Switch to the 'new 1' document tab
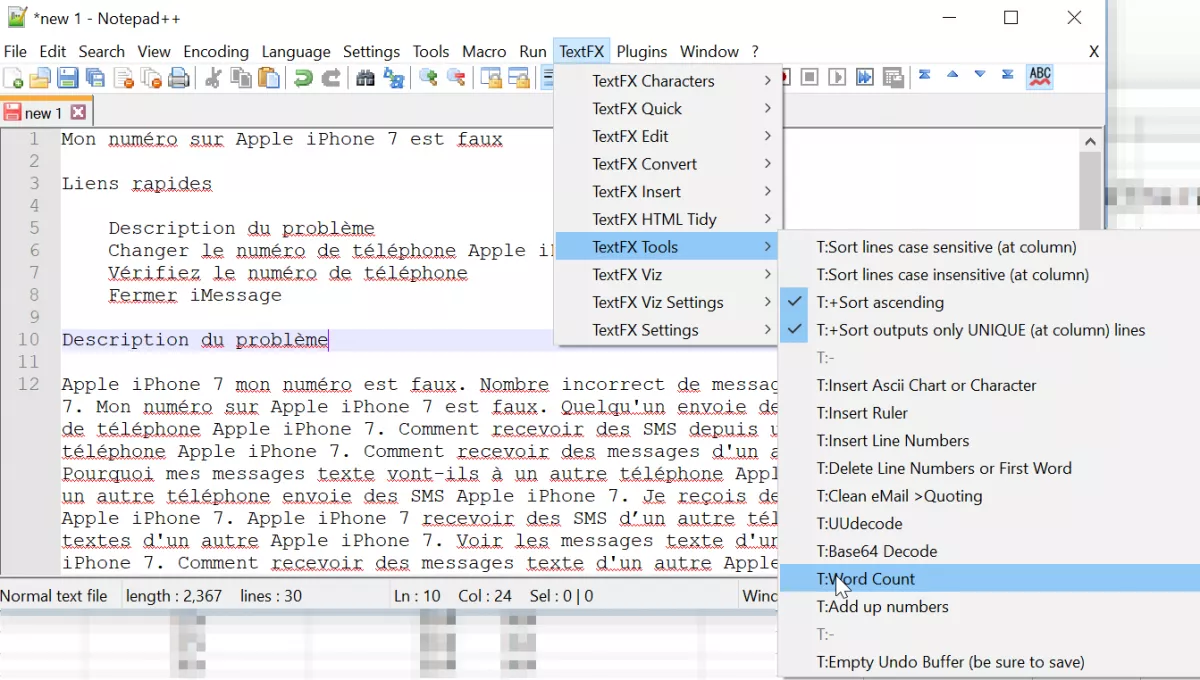 [x=44, y=113]
